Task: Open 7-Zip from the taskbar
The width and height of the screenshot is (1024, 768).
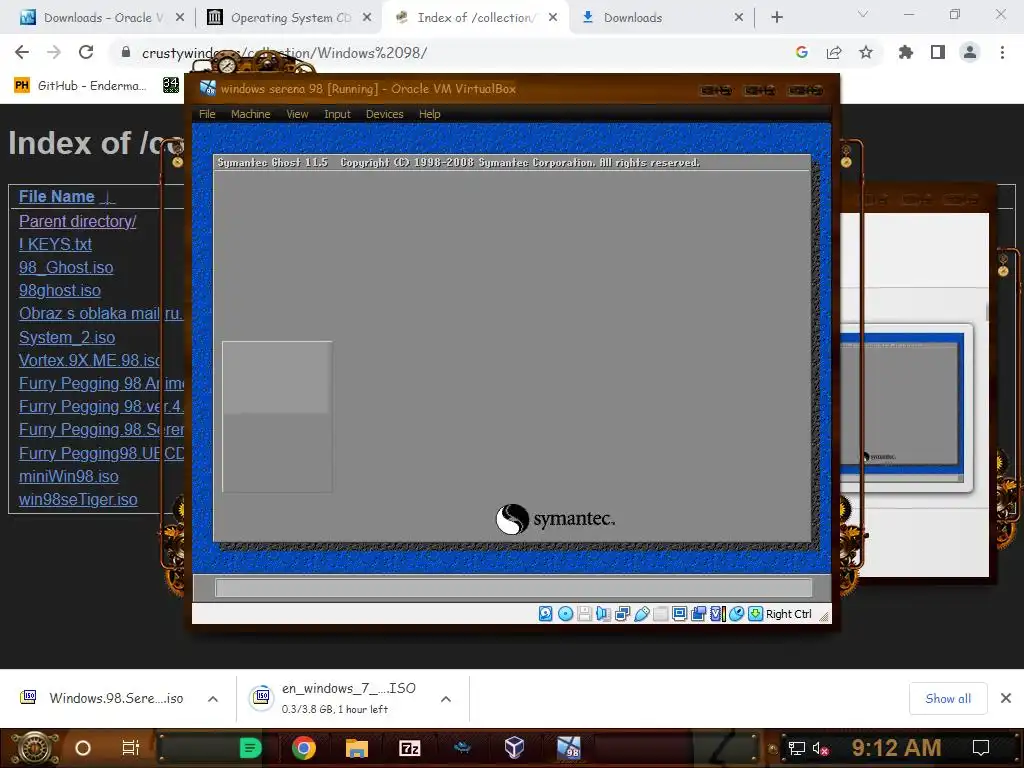Action: coord(409,748)
